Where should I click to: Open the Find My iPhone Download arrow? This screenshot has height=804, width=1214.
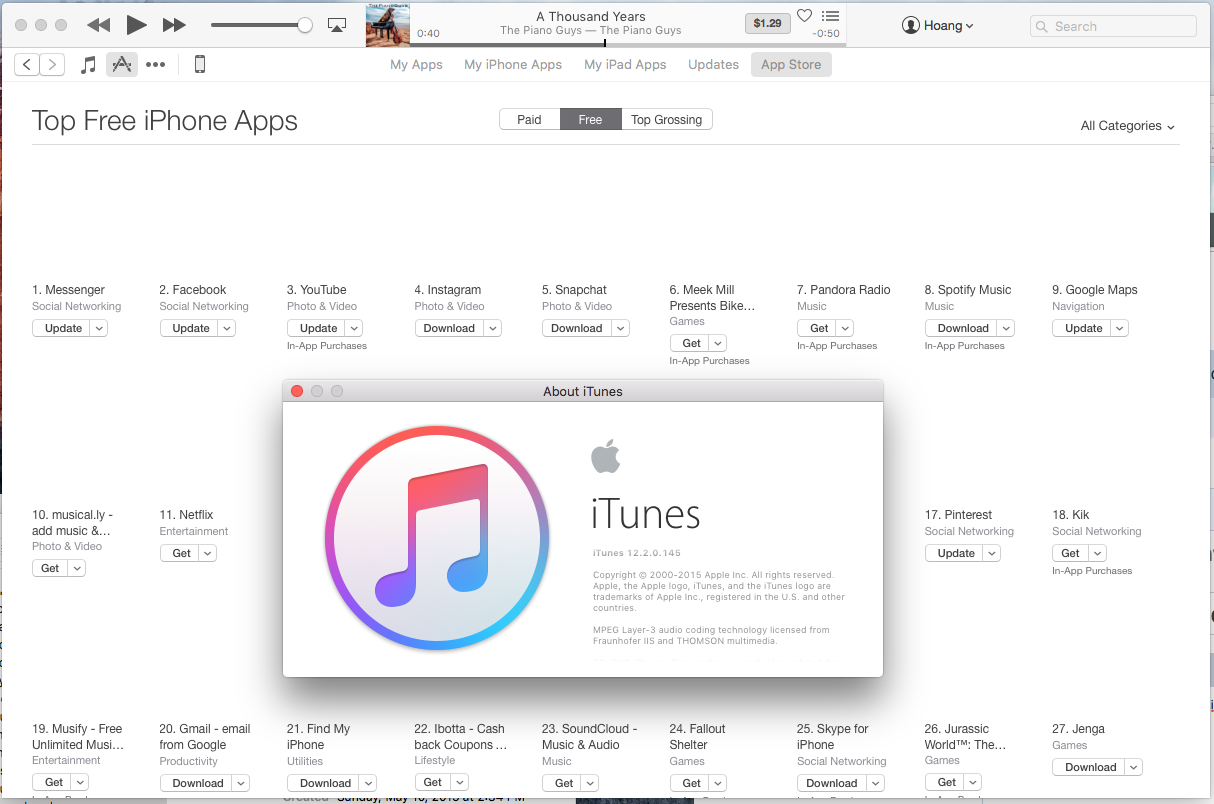click(368, 783)
